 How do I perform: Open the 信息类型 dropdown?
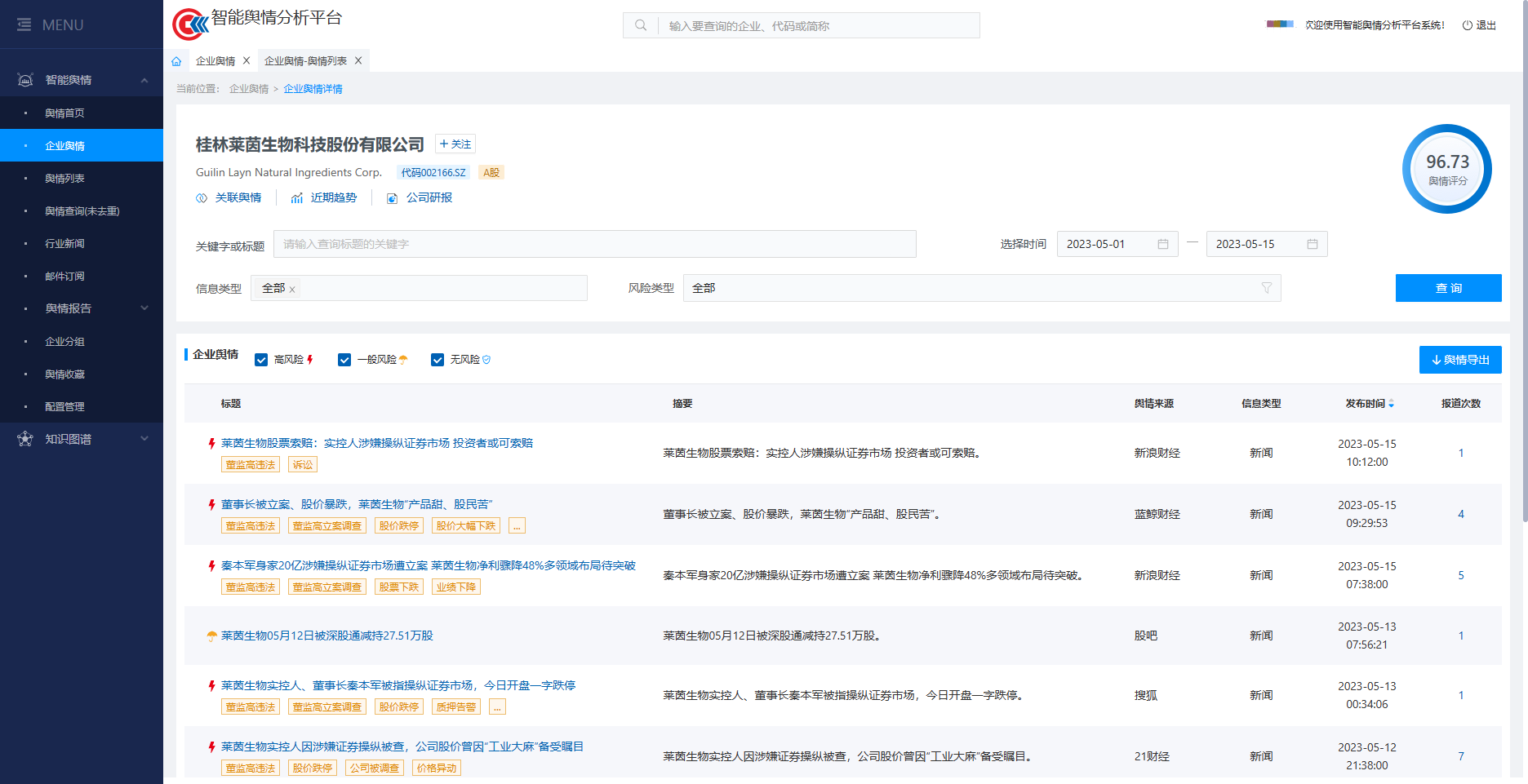pyautogui.click(x=419, y=288)
